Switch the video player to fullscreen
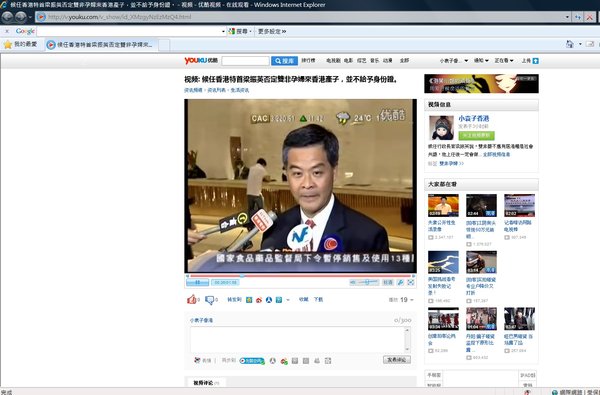The width and height of the screenshot is (600, 395). [x=411, y=282]
